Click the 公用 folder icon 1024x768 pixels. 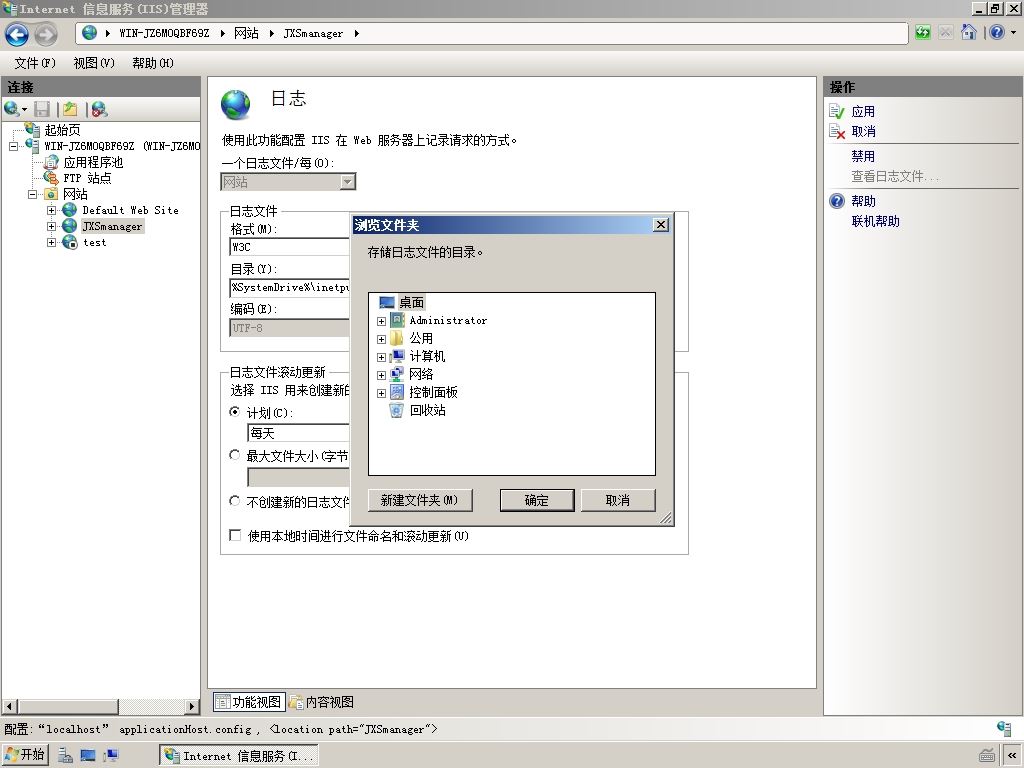pyautogui.click(x=396, y=338)
